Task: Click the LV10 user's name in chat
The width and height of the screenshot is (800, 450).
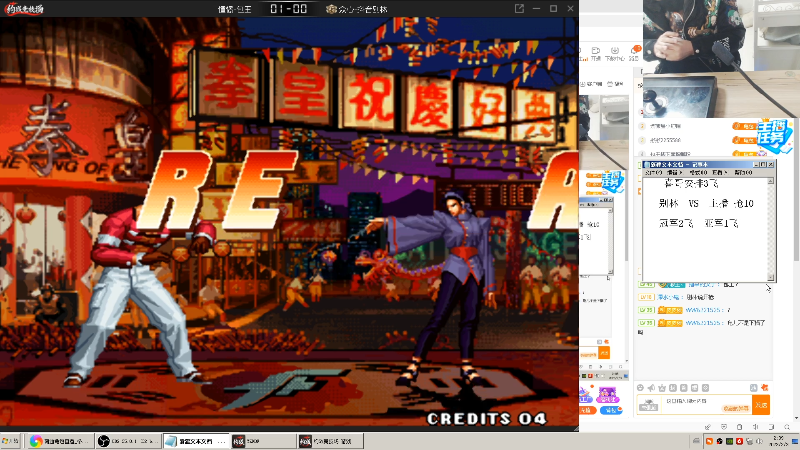Action: tap(668, 297)
